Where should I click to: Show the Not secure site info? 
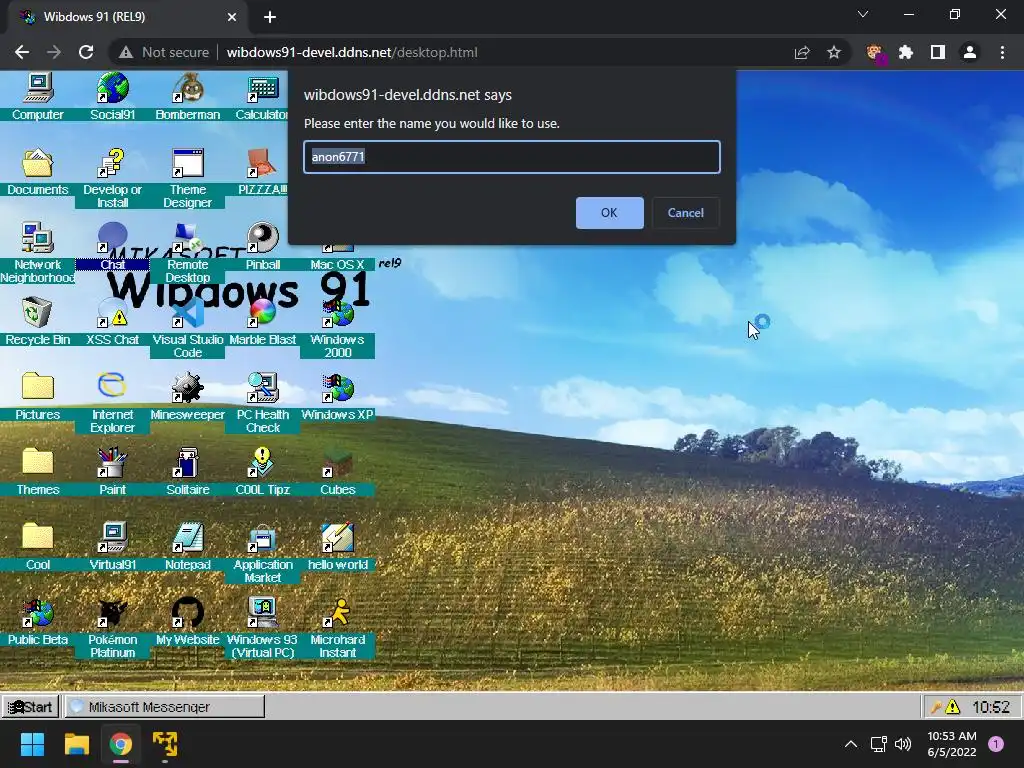pyautogui.click(x=164, y=52)
